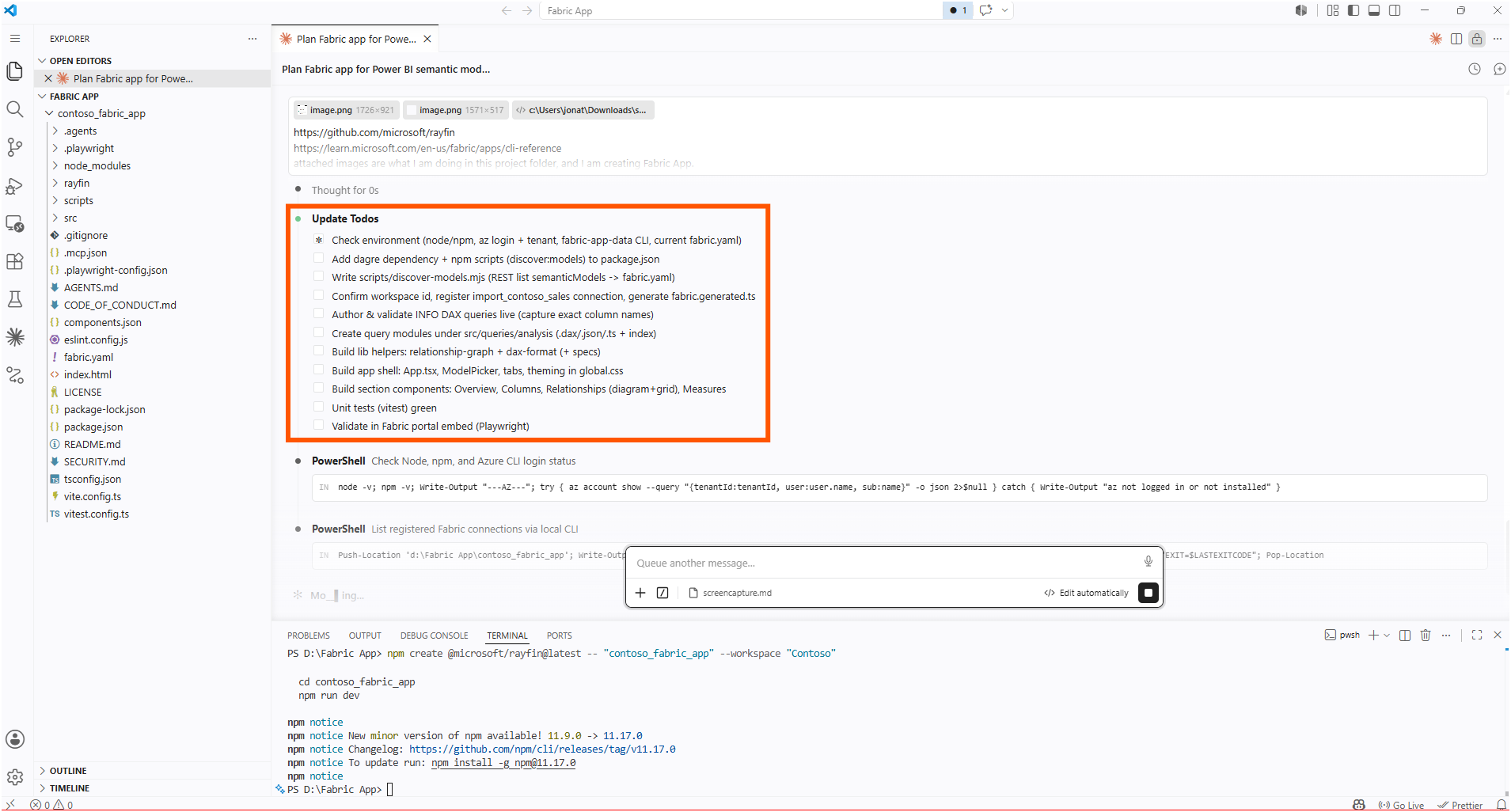
Task: Expand the src folder
Action: click(55, 218)
